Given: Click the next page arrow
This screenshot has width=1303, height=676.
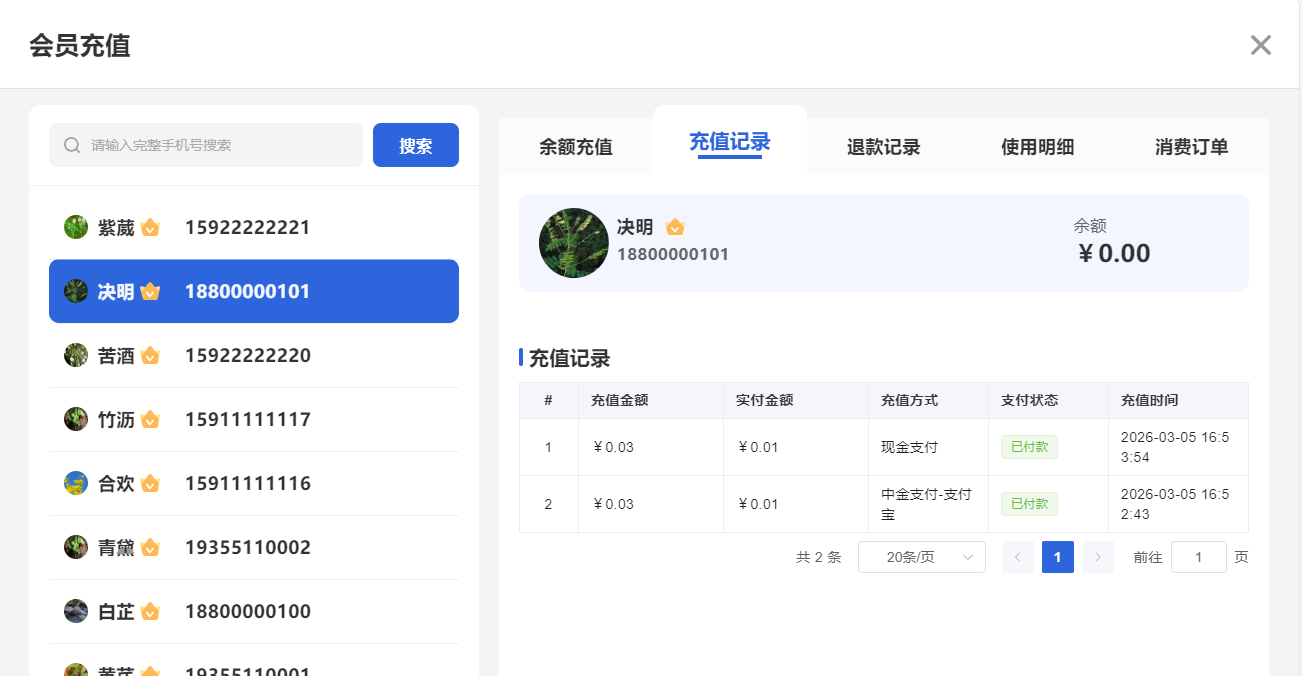Looking at the screenshot, I should 1097,557.
